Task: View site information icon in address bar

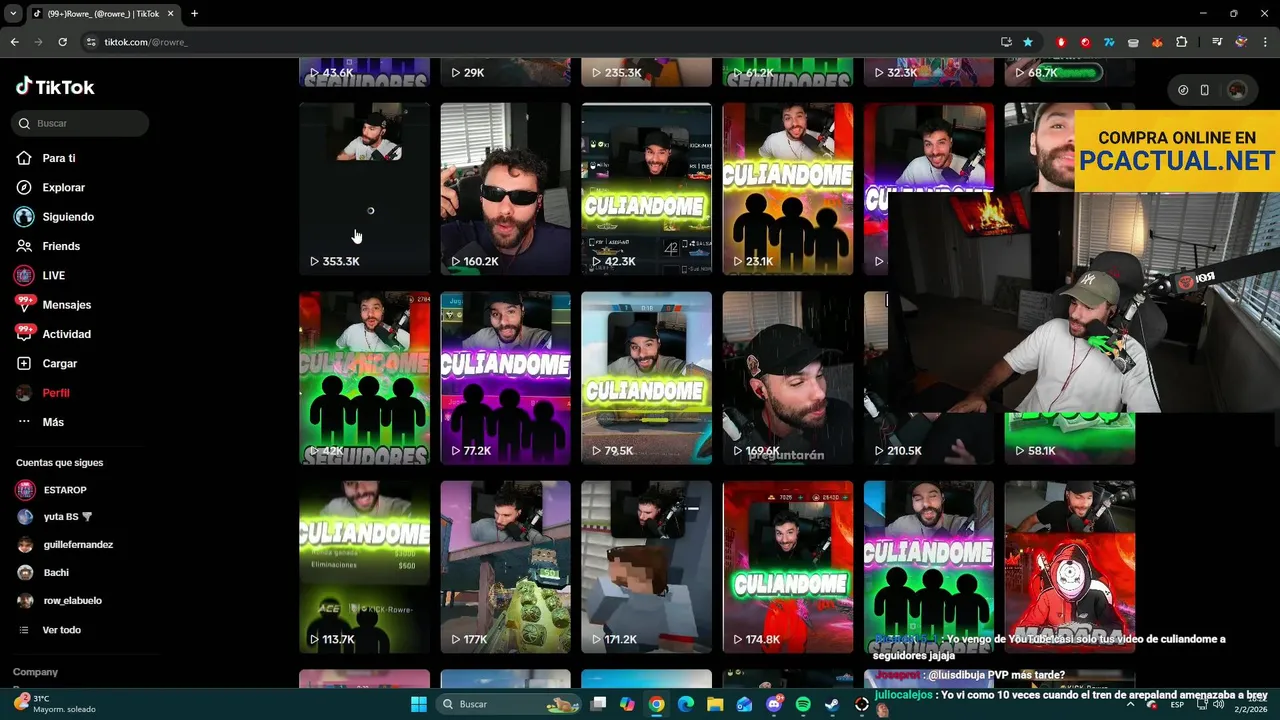Action: 91,42
